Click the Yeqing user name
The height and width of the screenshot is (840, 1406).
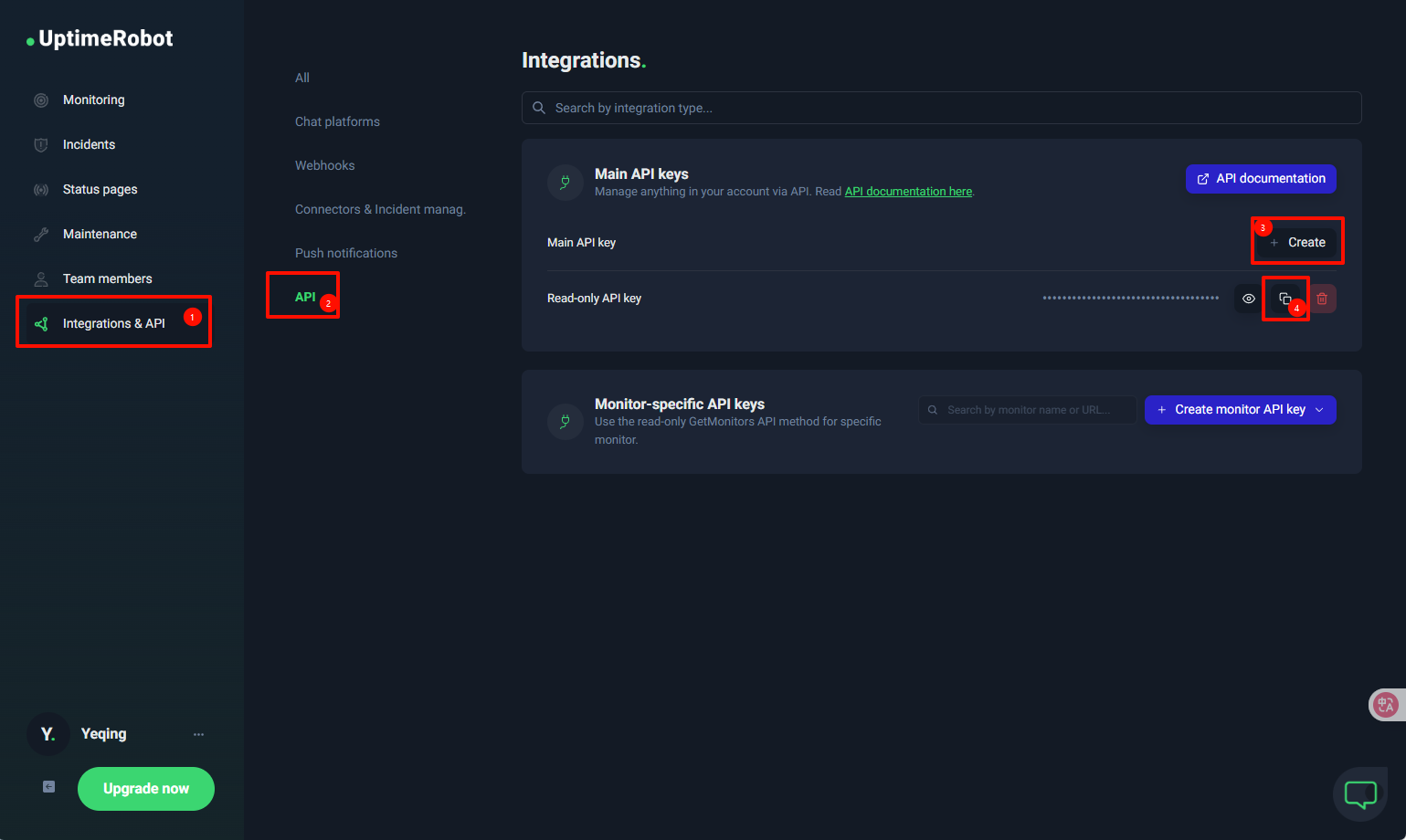pos(104,734)
